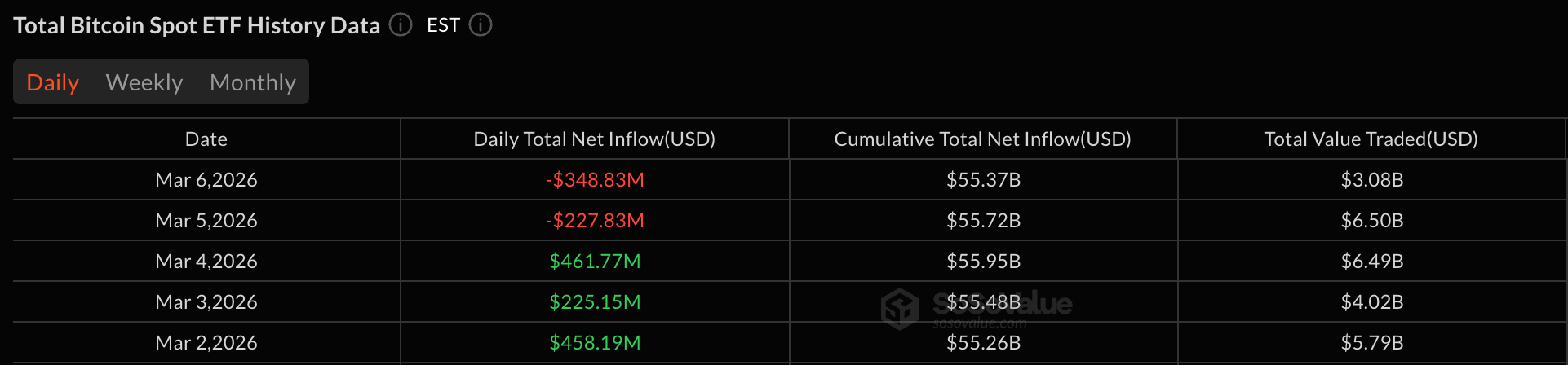The image size is (1568, 365).
Task: Click the EST timezone label
Action: (x=443, y=25)
